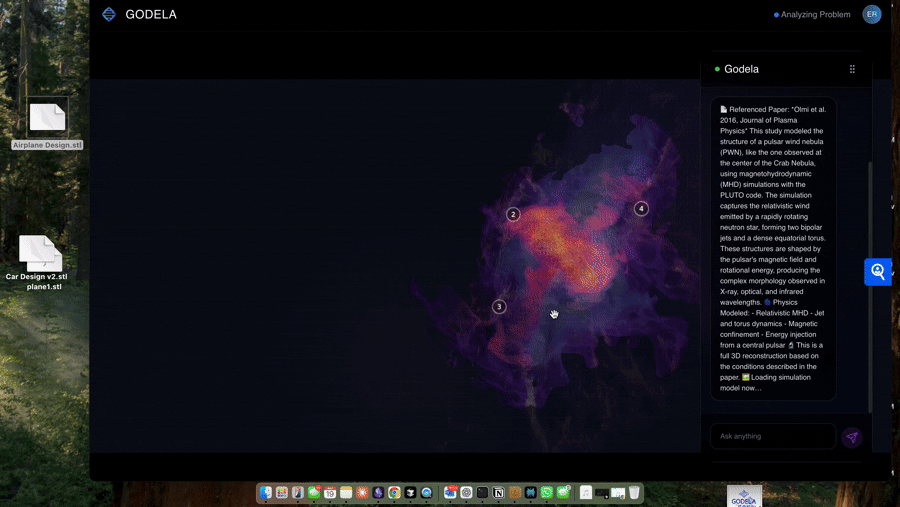This screenshot has width=900, height=507.
Task: Click the Godela logo icon
Action: [109, 14]
